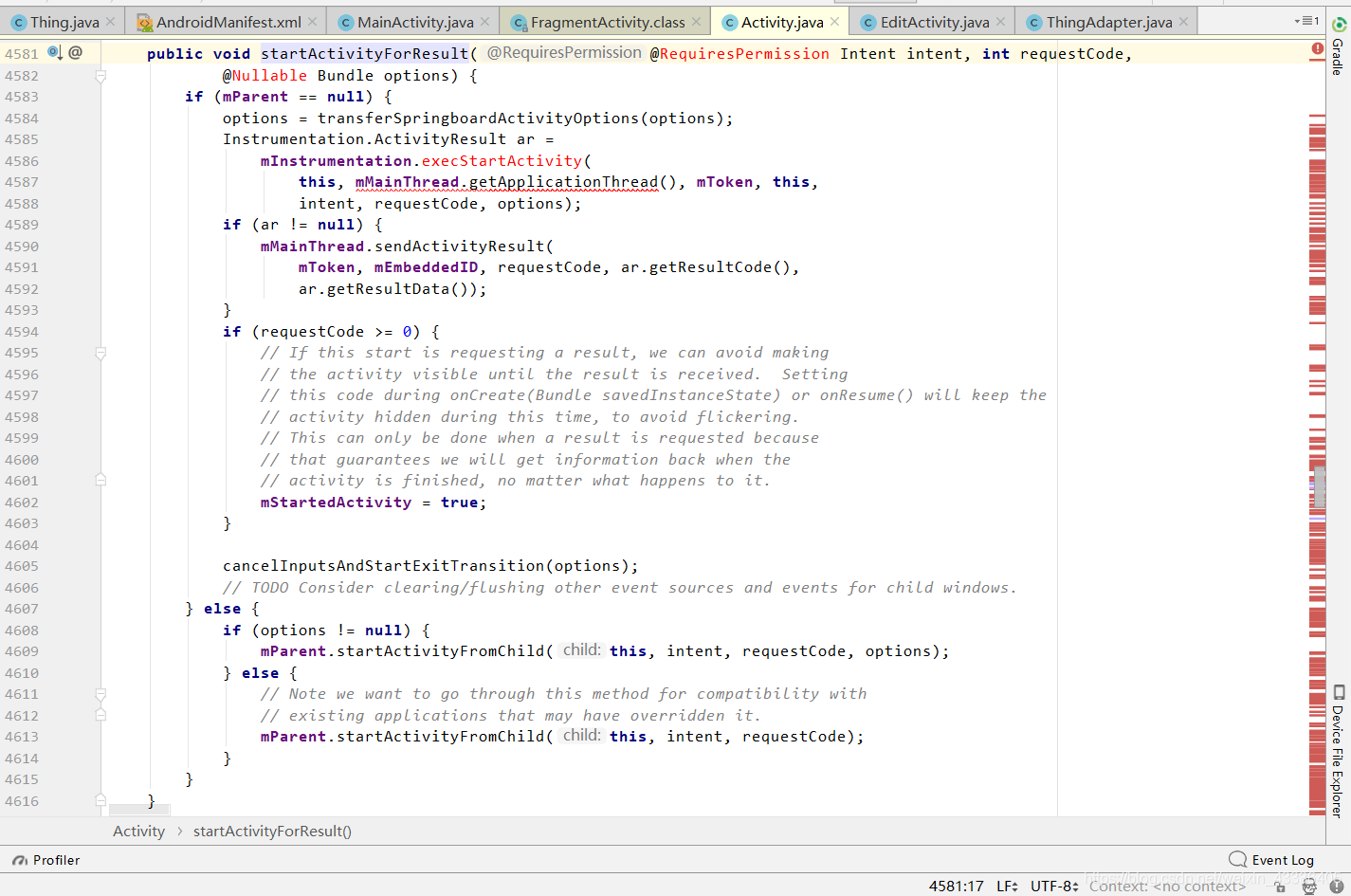Click the underlined mMainThread.getApplicationThread() call

[517, 182]
